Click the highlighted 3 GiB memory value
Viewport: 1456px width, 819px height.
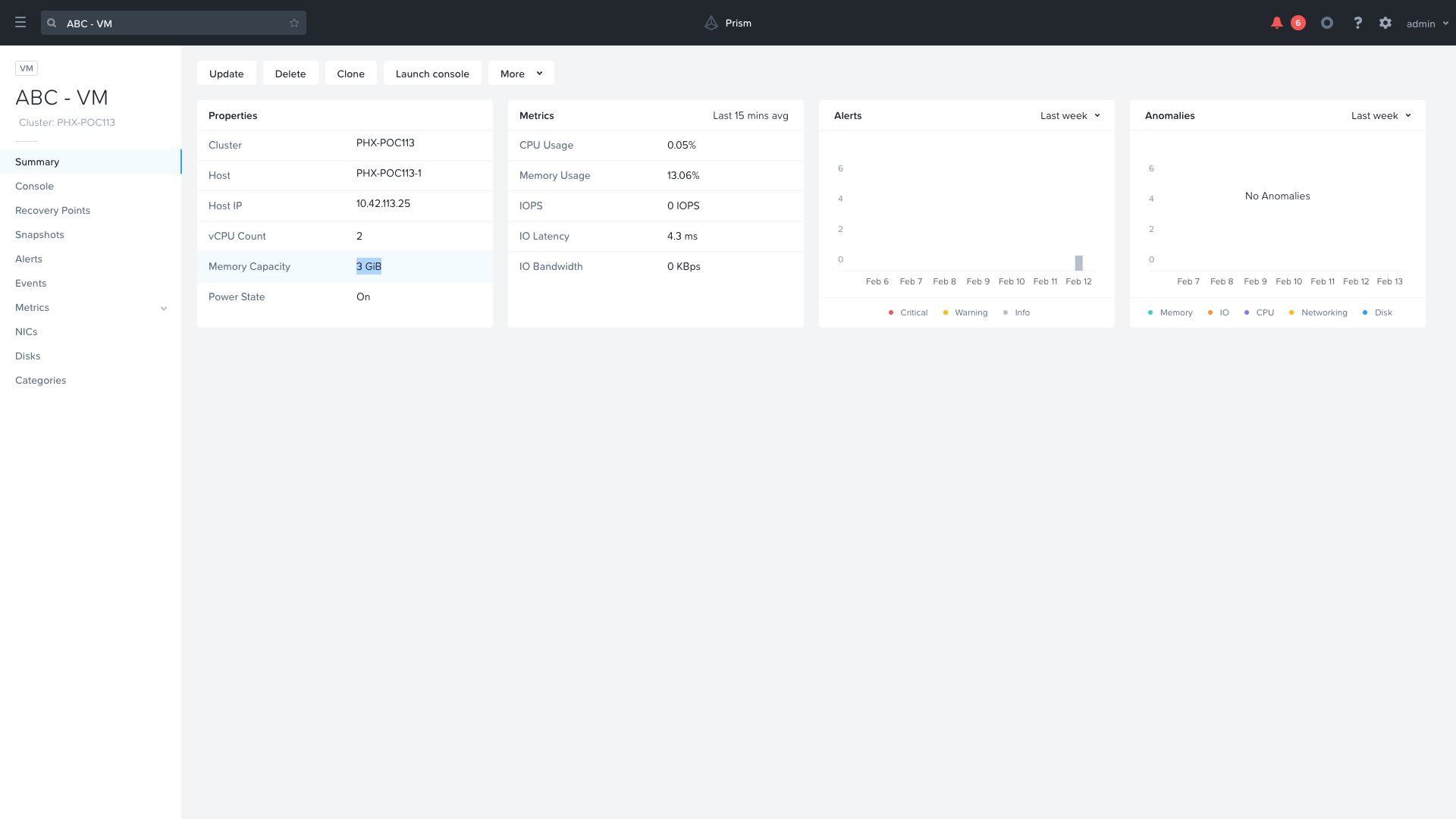[x=369, y=266]
